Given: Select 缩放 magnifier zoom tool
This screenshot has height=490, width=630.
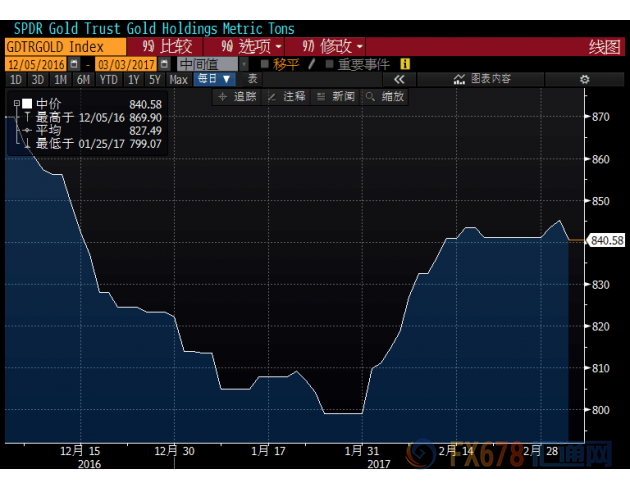Looking at the screenshot, I should 385,97.
